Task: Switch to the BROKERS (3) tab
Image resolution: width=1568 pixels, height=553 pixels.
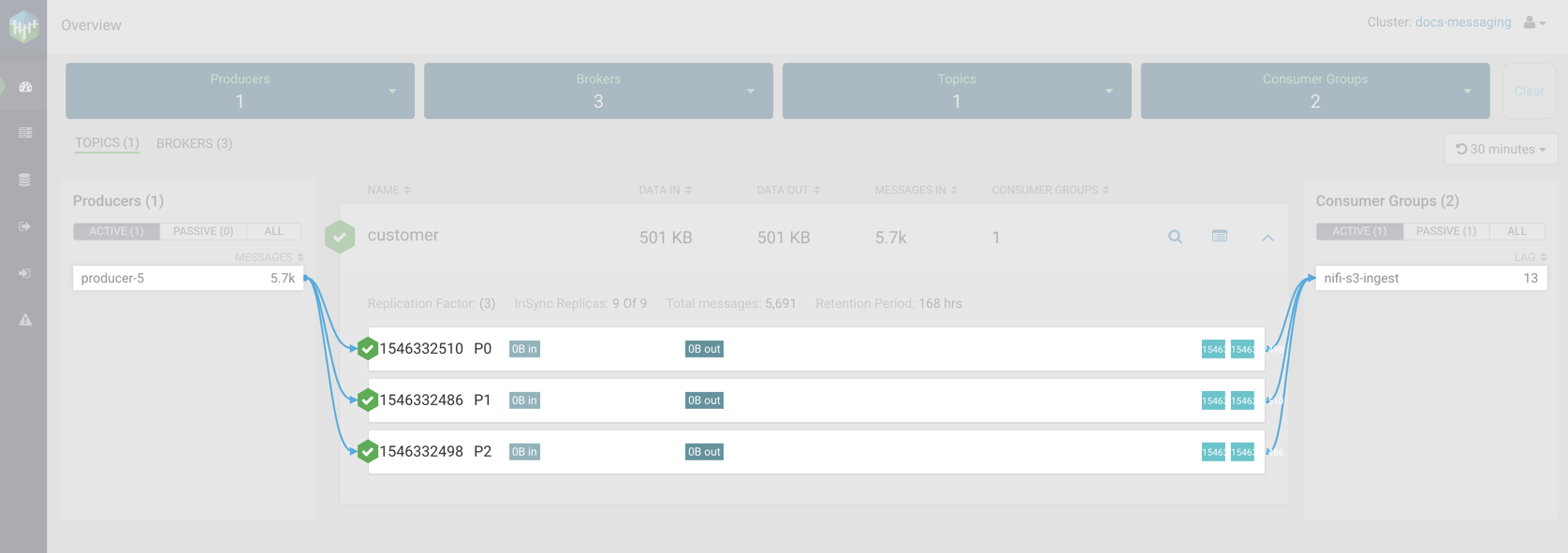Action: click(x=194, y=143)
